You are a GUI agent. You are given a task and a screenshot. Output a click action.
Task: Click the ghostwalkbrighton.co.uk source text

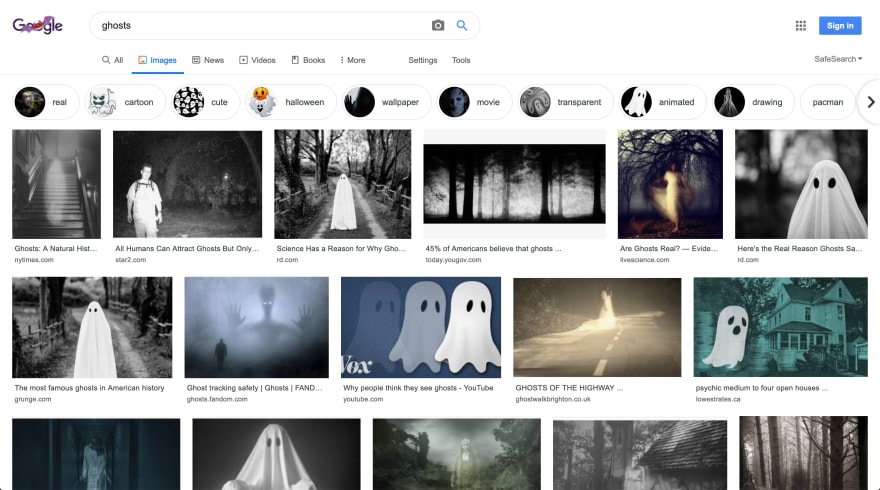[x=553, y=399]
